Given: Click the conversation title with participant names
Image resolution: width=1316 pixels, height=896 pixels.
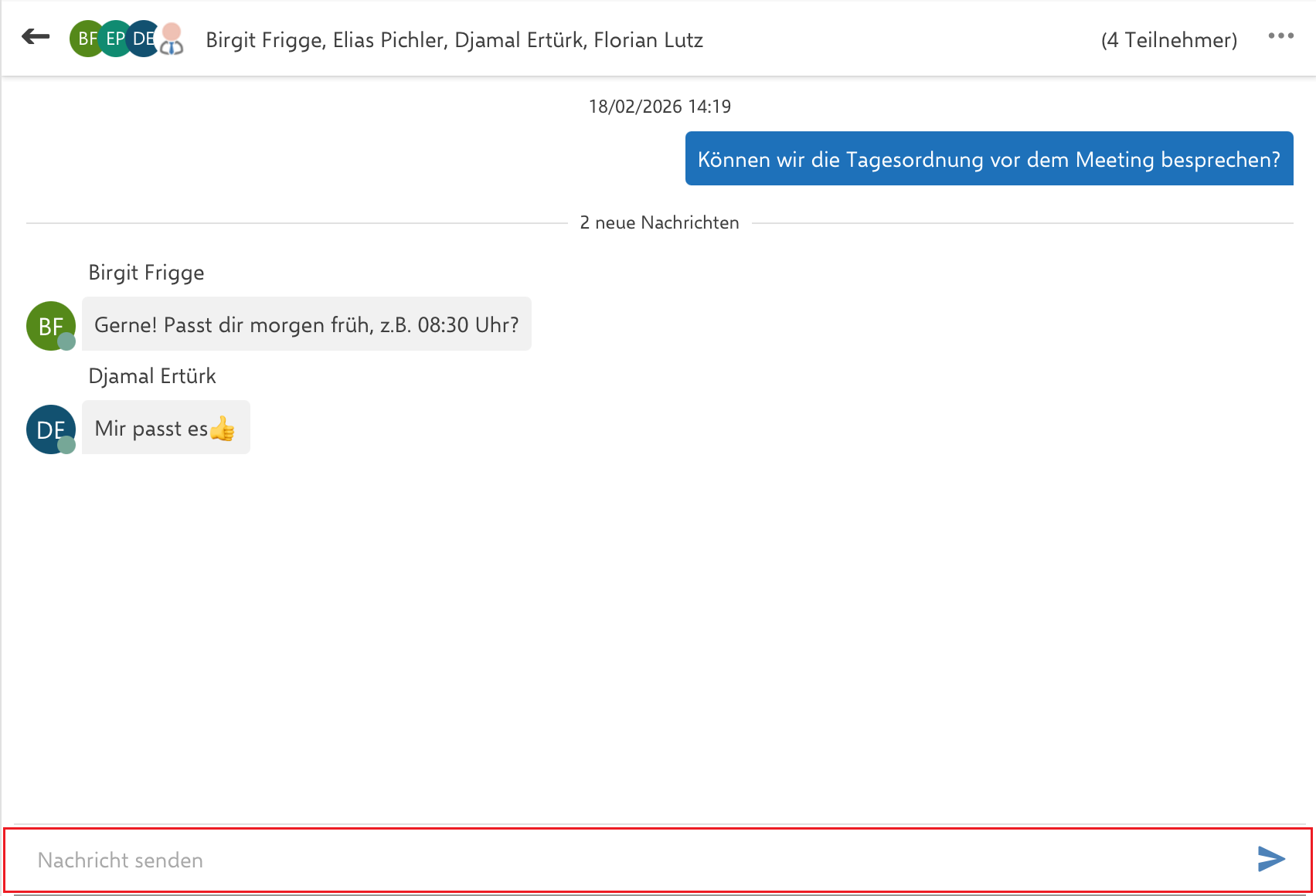Looking at the screenshot, I should [454, 40].
